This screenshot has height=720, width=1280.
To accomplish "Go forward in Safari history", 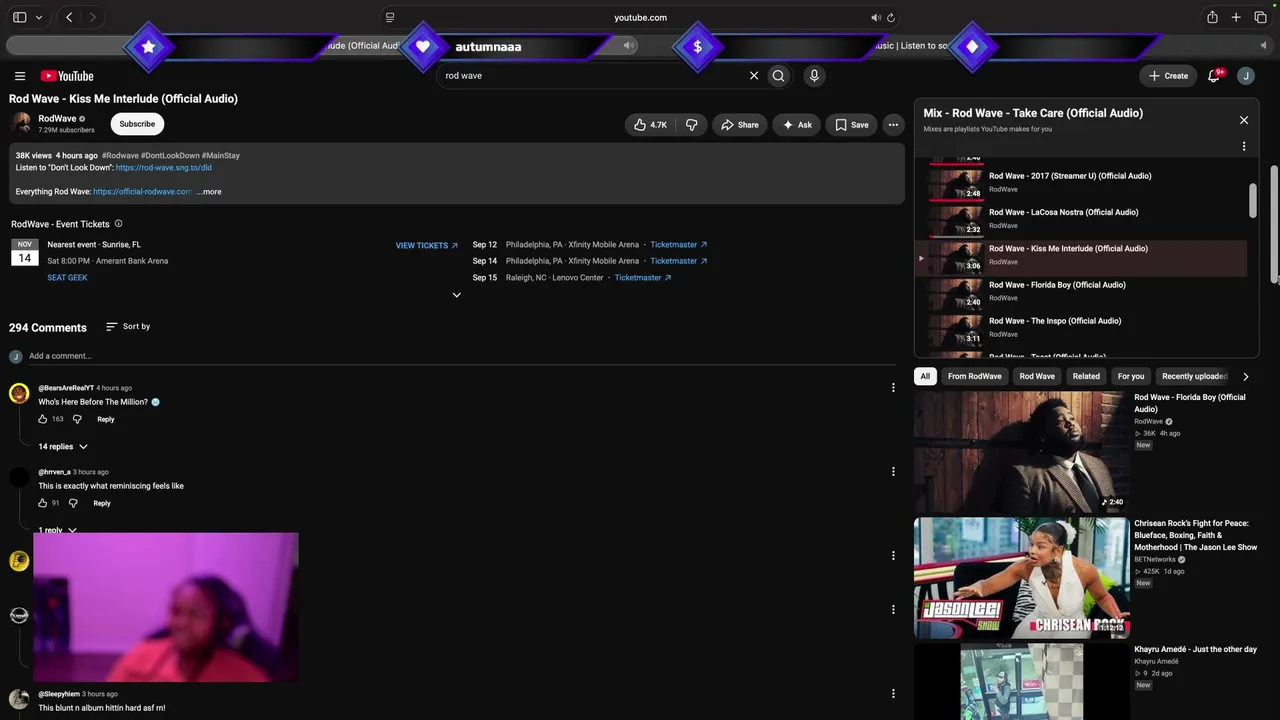I will click(x=92, y=17).
